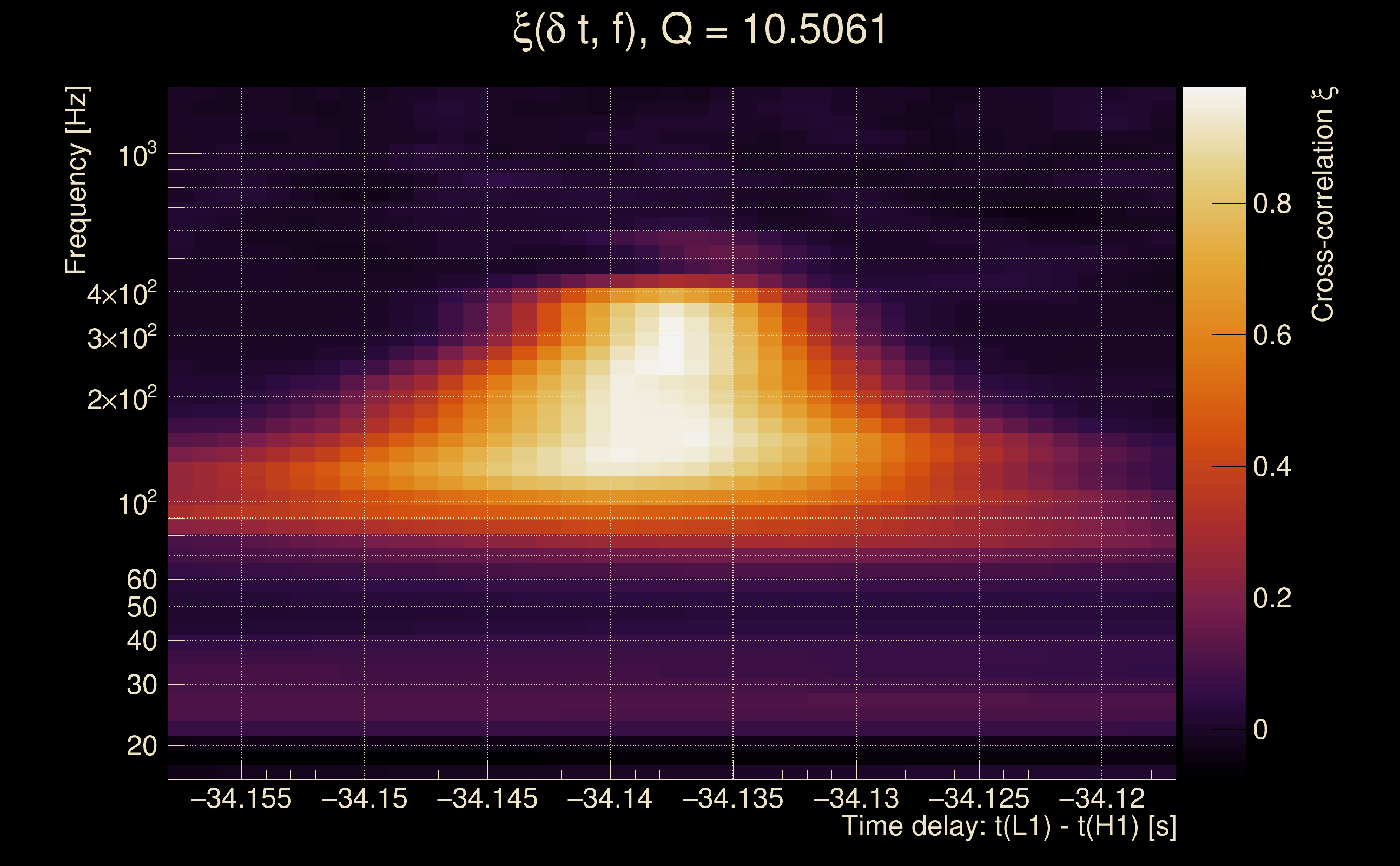This screenshot has height=866, width=1400.
Task: Click the 0.8 tick on the colorbar
Action: [x=1272, y=204]
